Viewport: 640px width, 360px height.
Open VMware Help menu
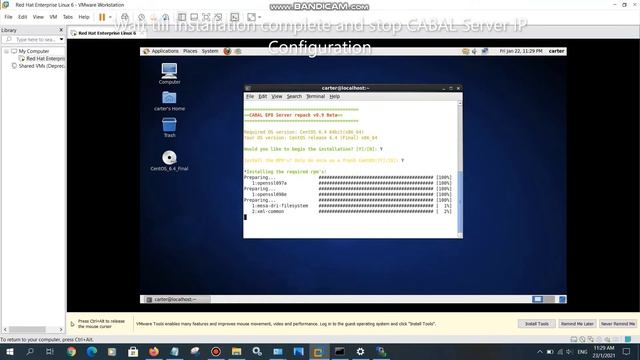tap(84, 17)
